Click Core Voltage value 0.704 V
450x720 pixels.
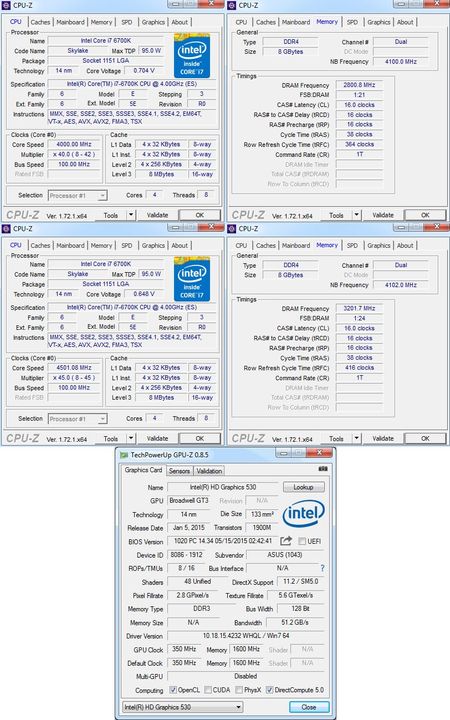144,71
